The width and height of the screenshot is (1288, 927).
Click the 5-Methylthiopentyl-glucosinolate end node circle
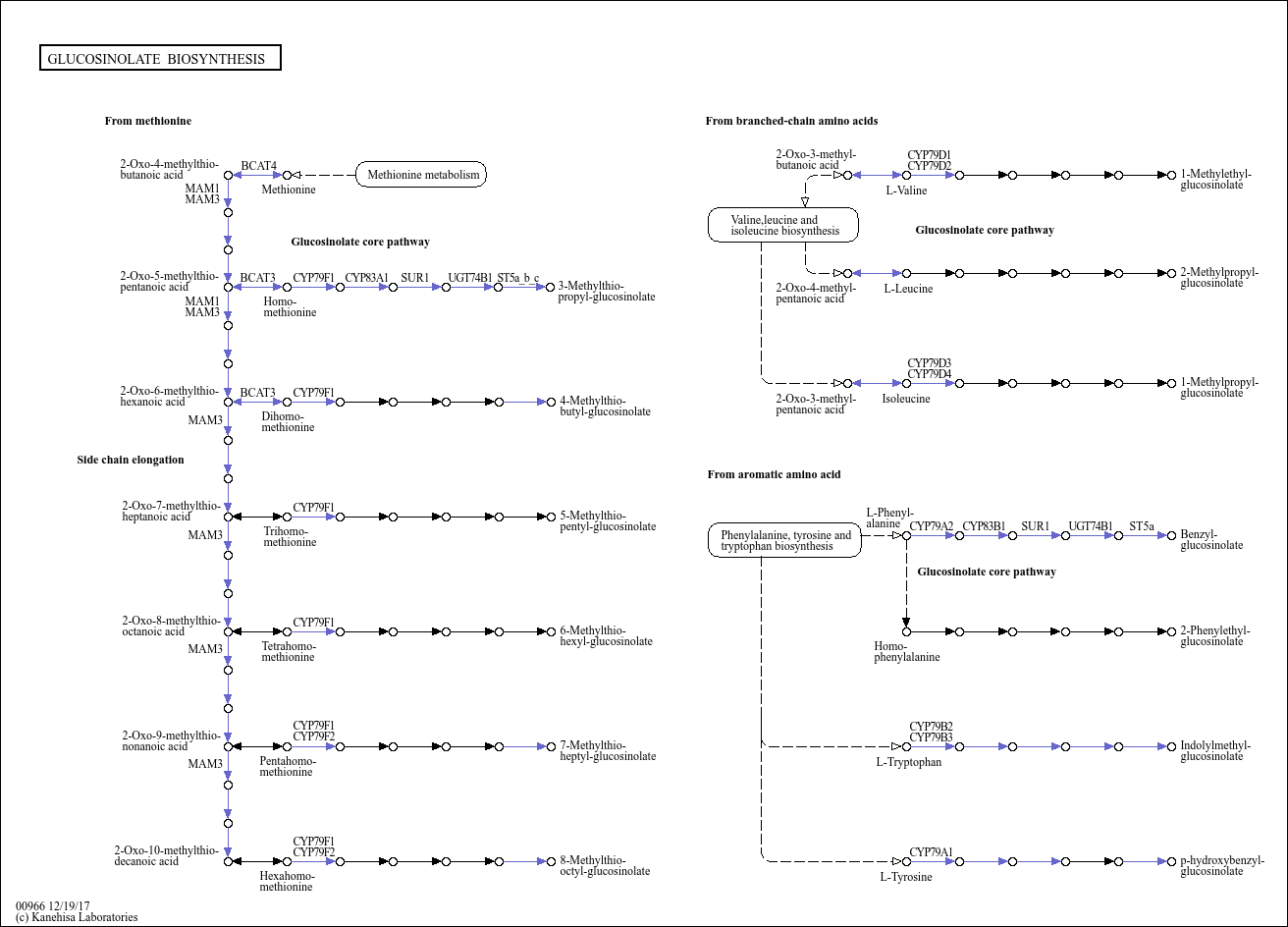point(551,517)
